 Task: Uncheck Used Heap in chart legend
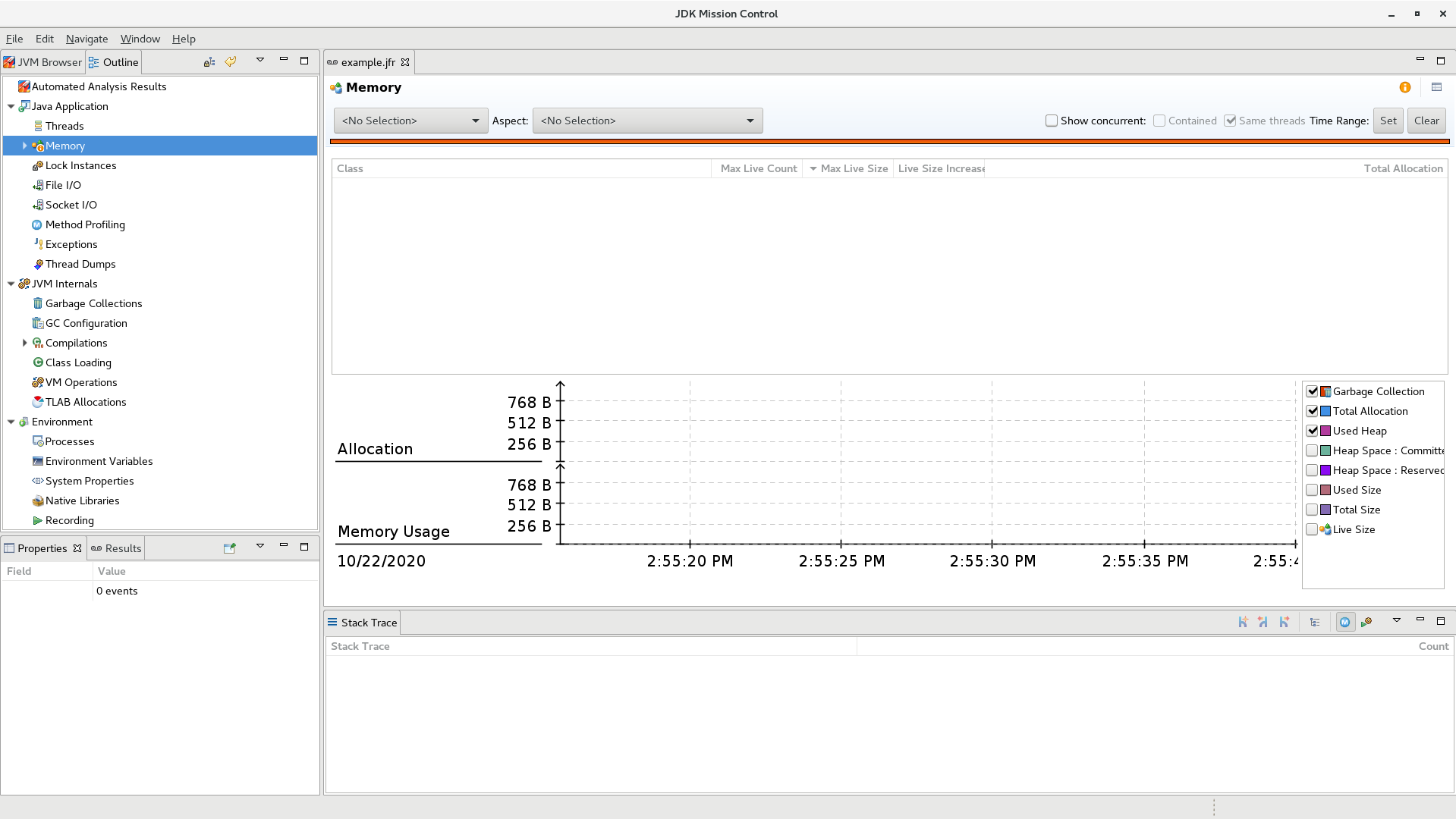1312,431
